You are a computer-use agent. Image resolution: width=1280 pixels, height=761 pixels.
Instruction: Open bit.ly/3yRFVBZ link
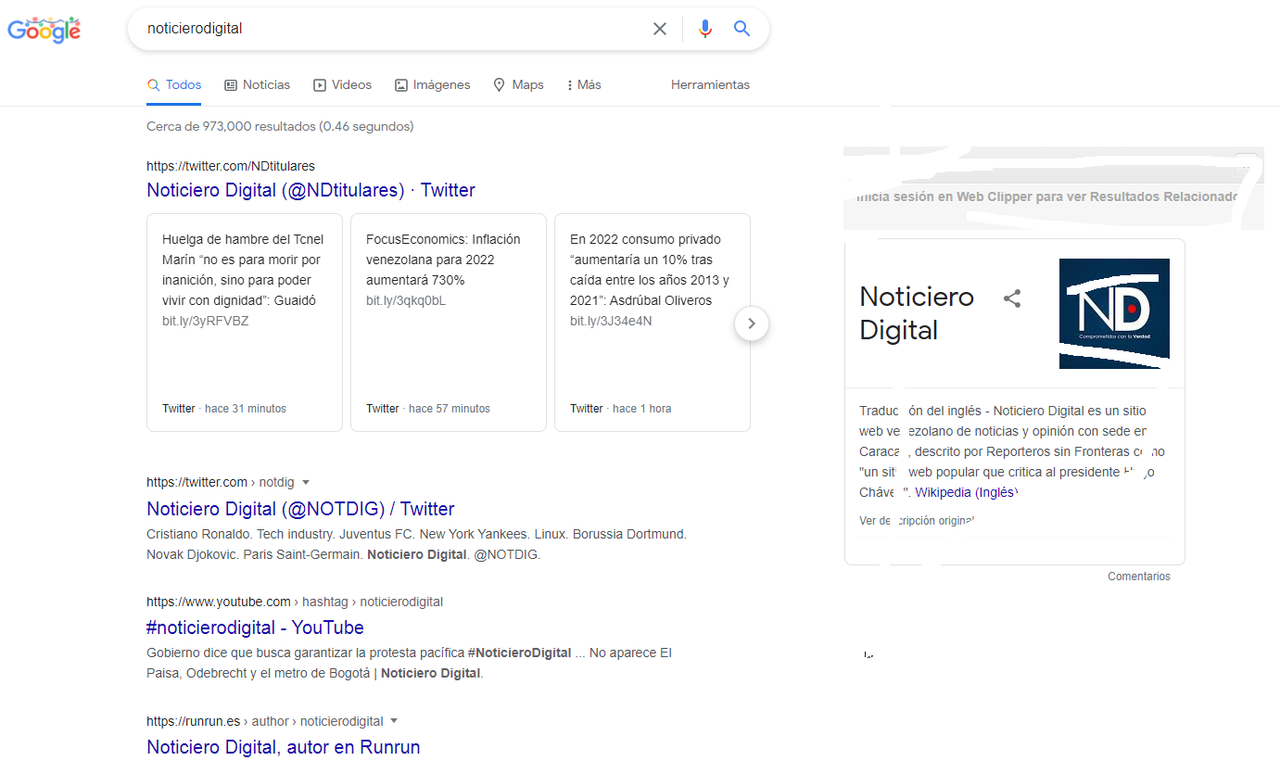coord(205,321)
